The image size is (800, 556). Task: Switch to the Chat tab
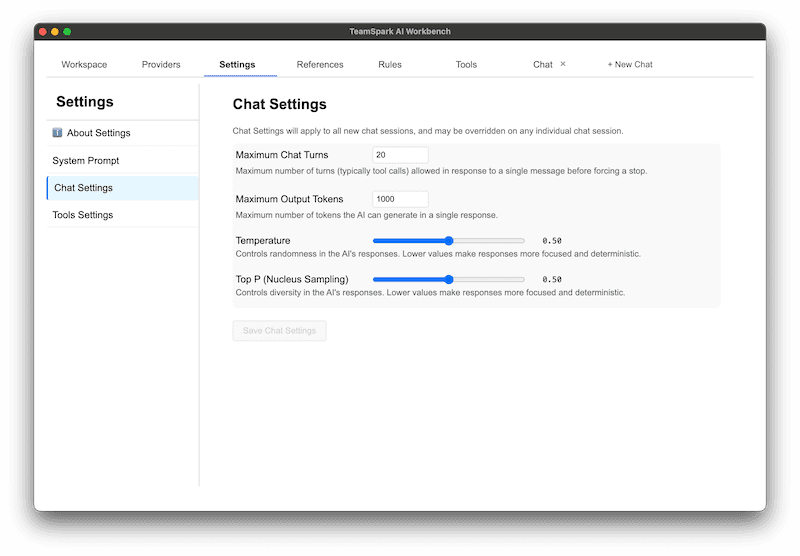click(543, 65)
